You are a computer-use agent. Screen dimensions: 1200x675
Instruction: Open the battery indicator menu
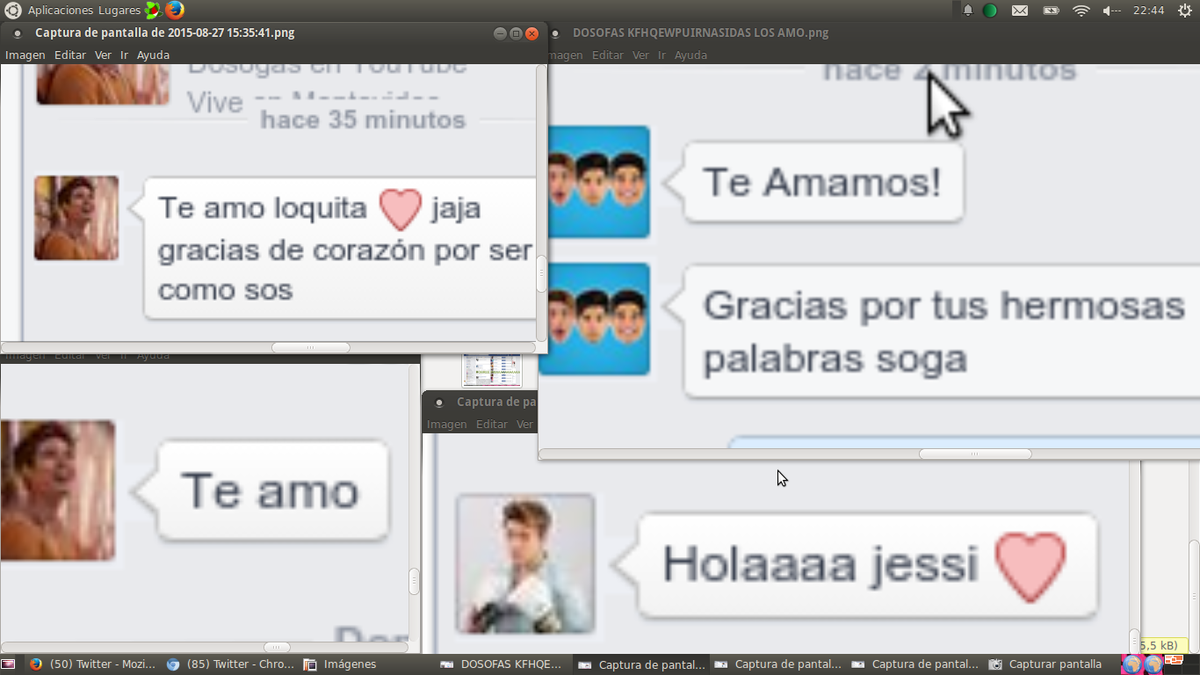click(1050, 10)
